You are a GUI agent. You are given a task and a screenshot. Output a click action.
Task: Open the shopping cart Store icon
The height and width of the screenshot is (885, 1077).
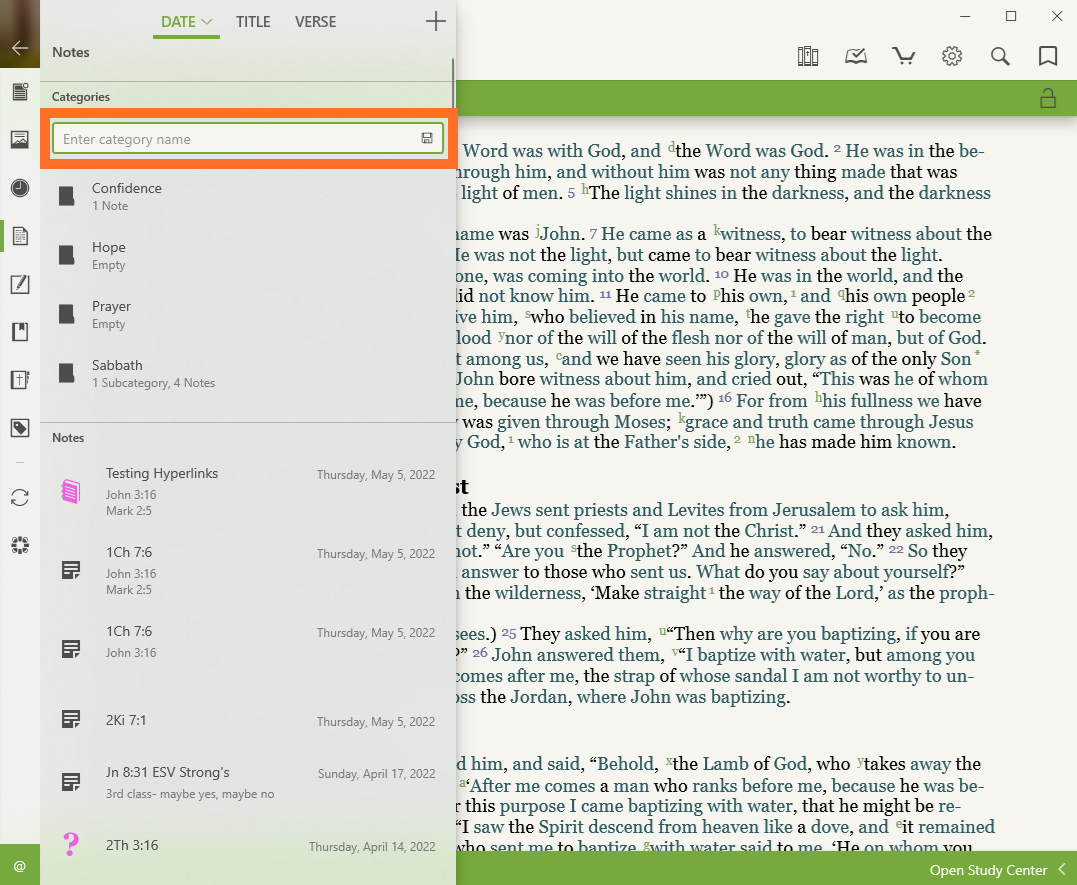point(904,56)
